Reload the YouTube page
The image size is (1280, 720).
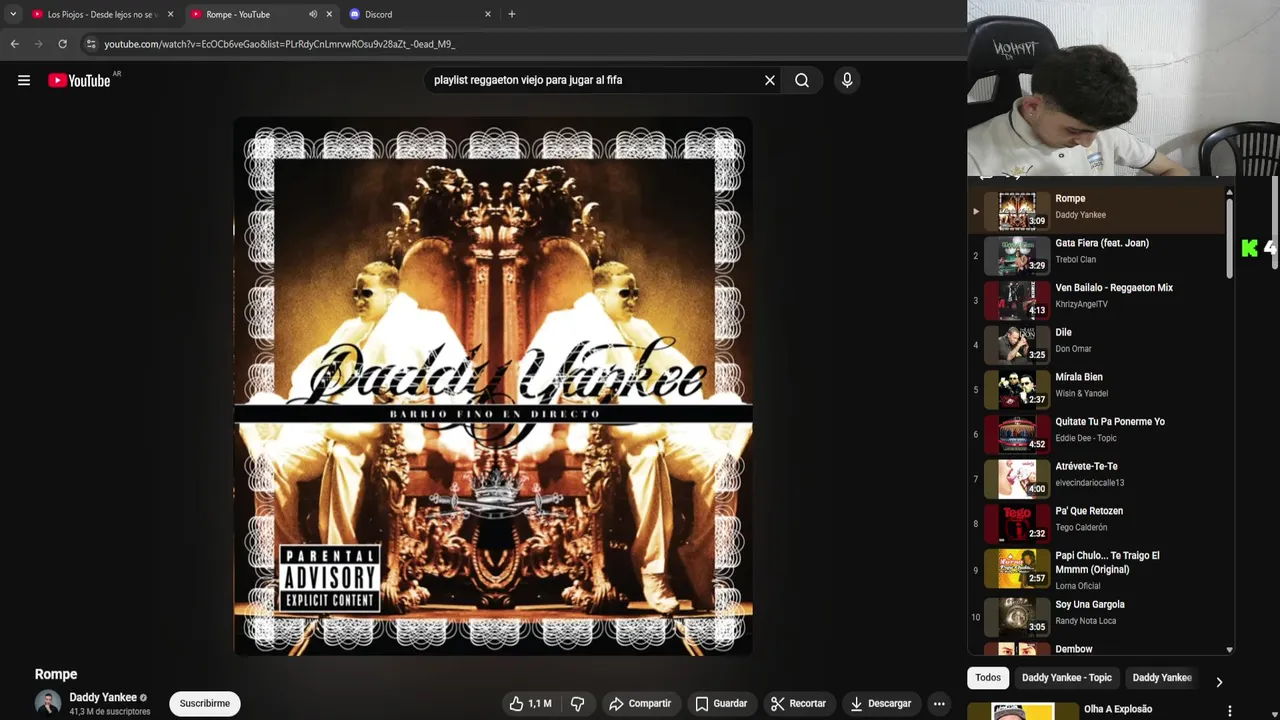click(x=62, y=44)
